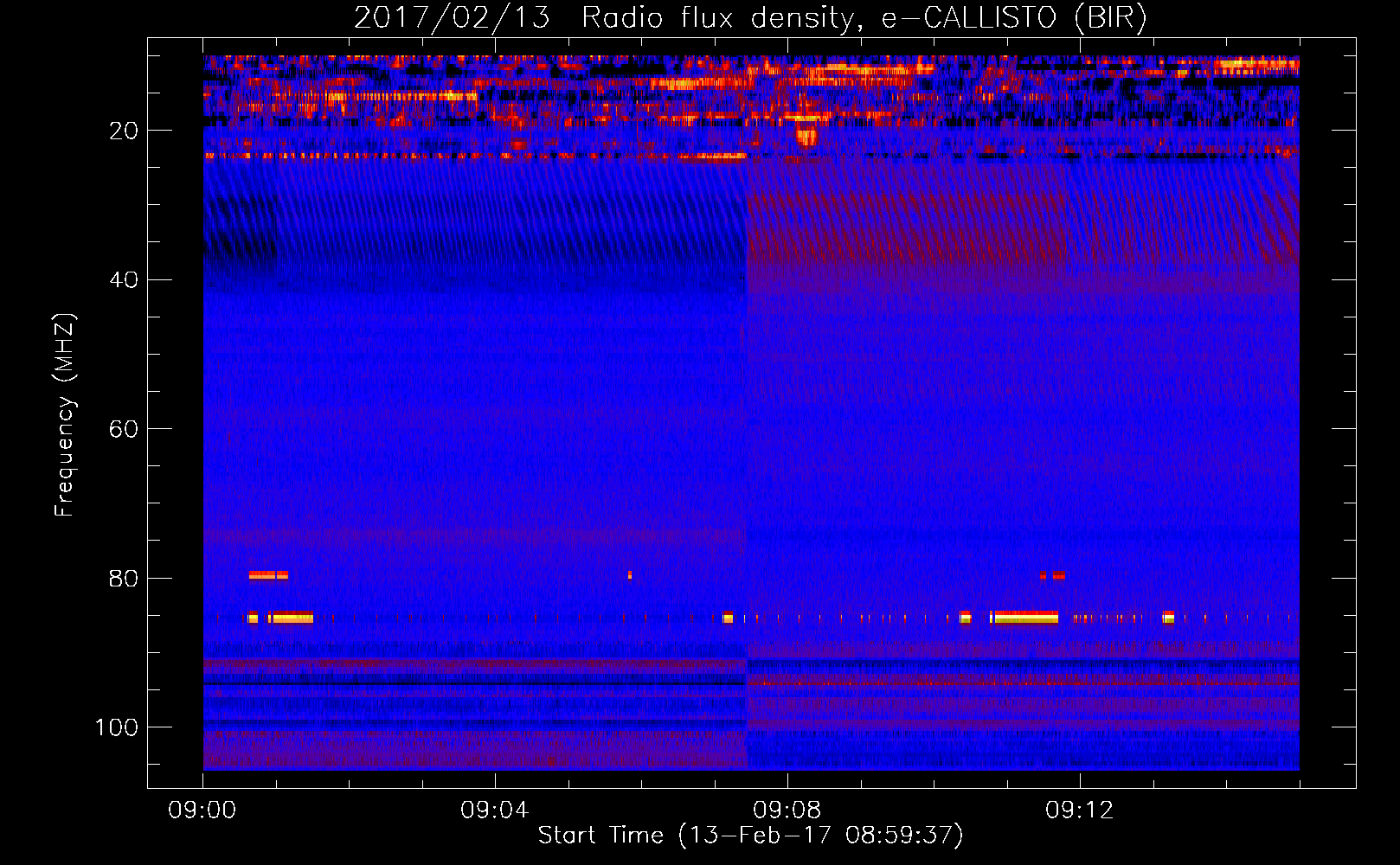Click the '100' frequency tick label
1400x865 pixels.
coord(117,727)
